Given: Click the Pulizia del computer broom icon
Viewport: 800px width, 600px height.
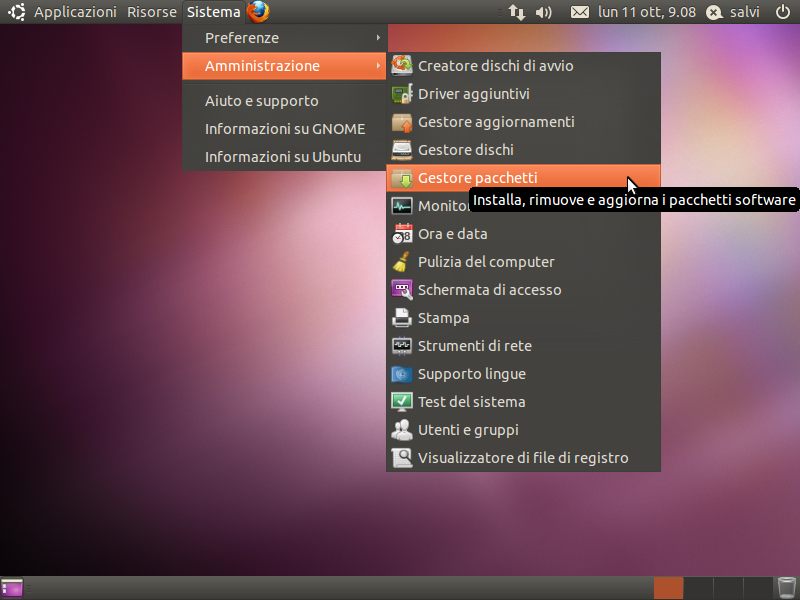Looking at the screenshot, I should point(402,262).
